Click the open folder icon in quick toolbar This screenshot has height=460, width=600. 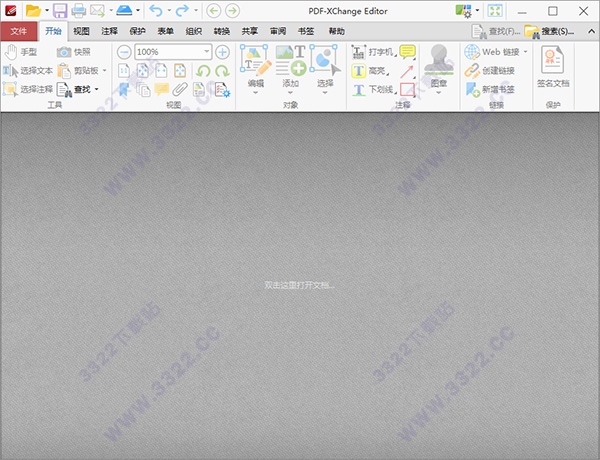33,11
